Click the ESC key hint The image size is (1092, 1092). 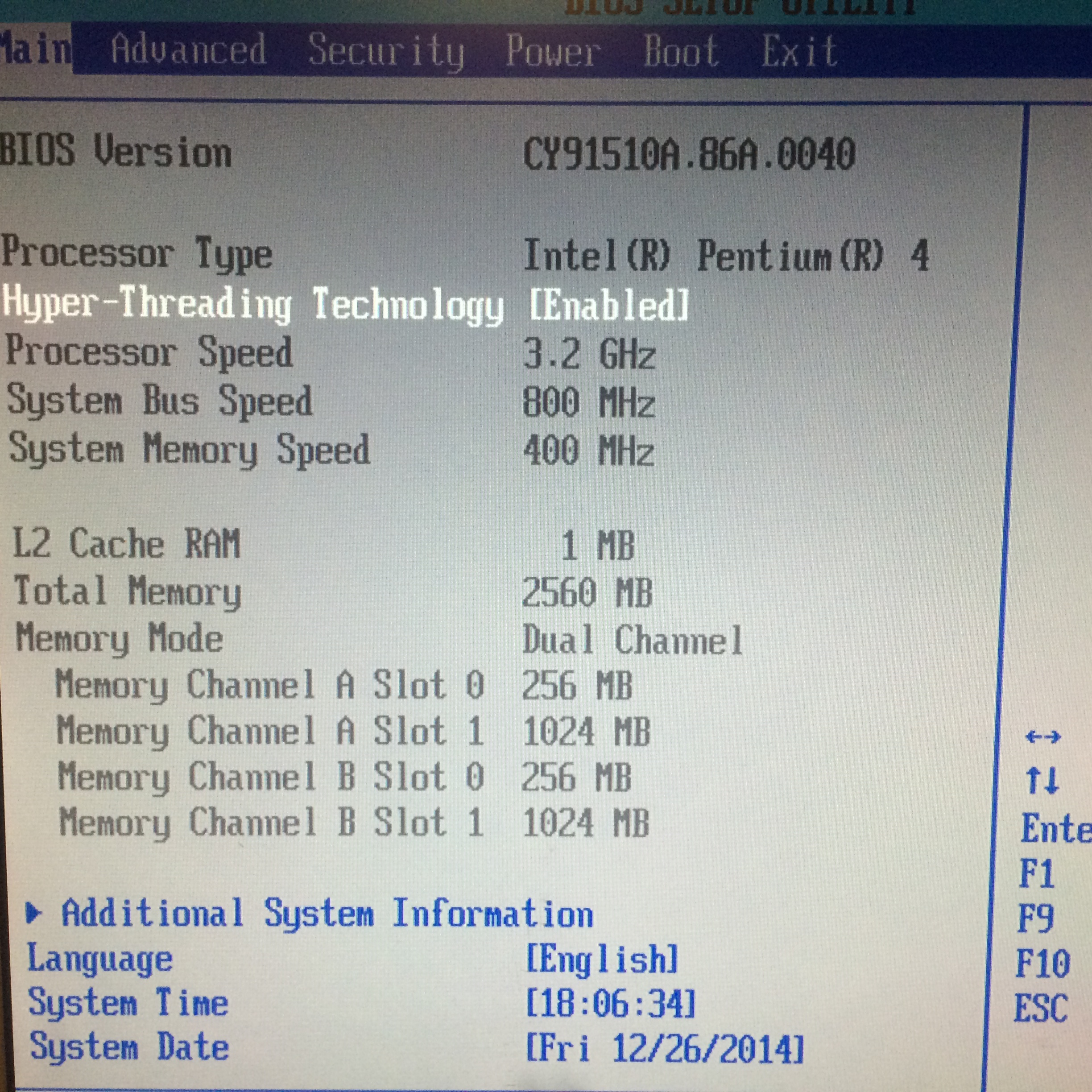pos(1041,1008)
